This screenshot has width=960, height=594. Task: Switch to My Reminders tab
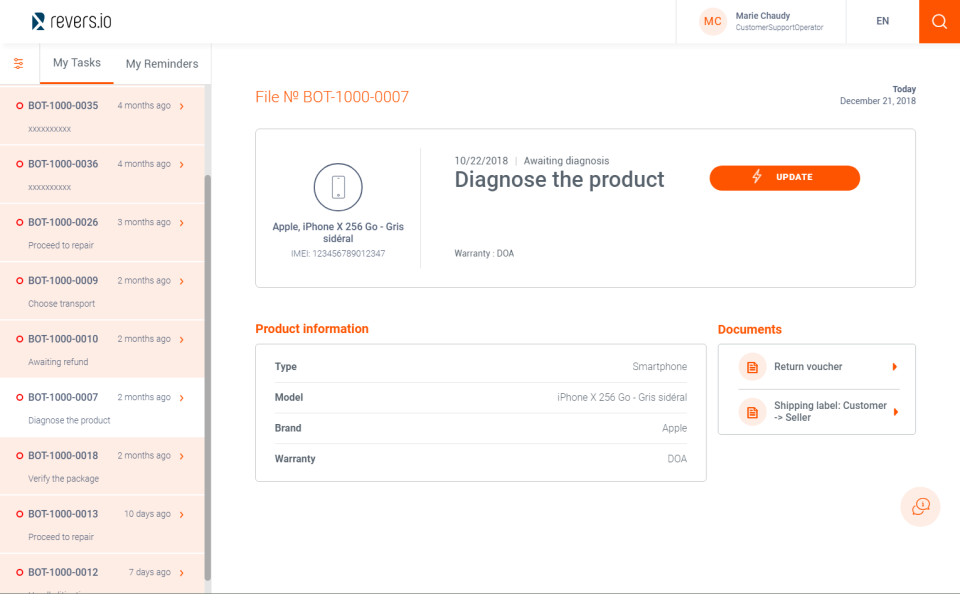click(162, 64)
